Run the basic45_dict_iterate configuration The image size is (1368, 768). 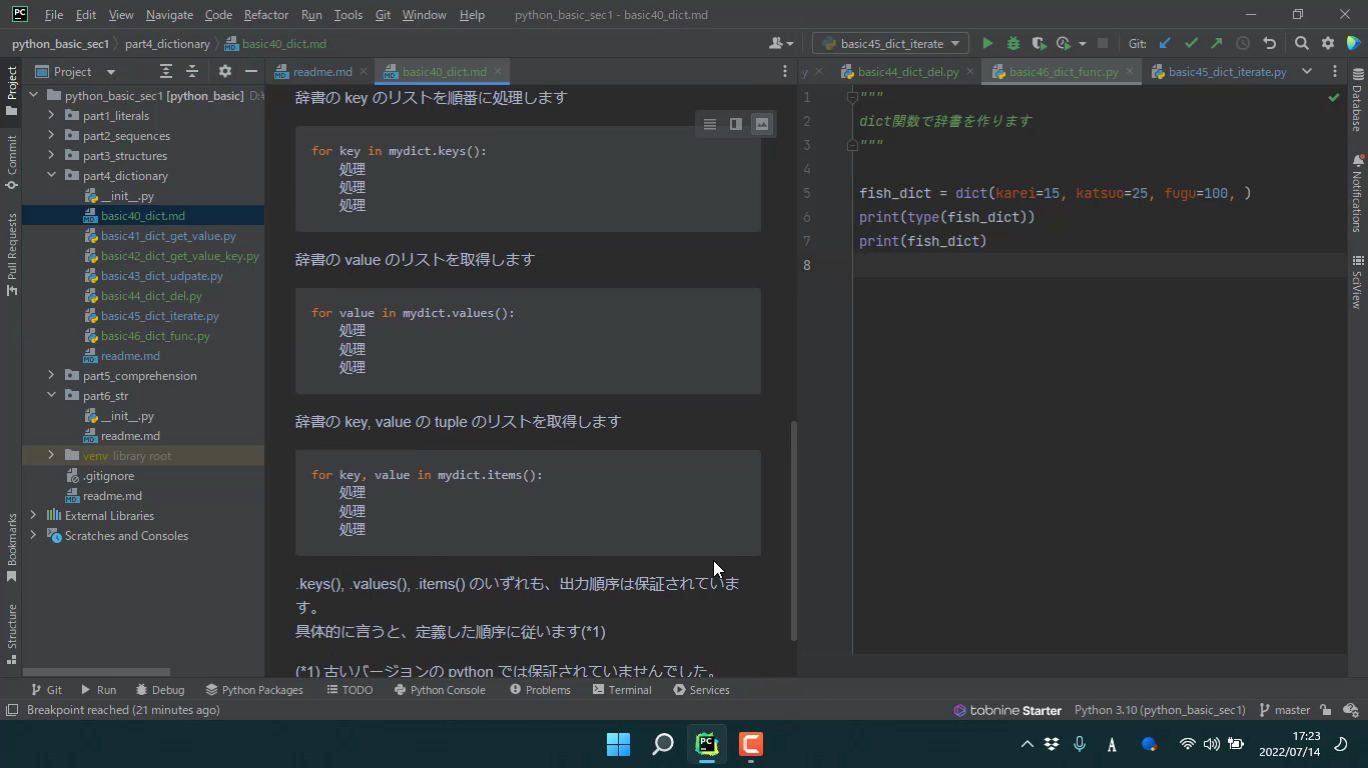[x=987, y=43]
